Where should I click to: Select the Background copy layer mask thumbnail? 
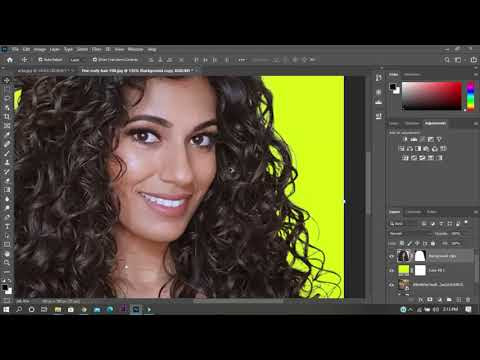tap(420, 256)
